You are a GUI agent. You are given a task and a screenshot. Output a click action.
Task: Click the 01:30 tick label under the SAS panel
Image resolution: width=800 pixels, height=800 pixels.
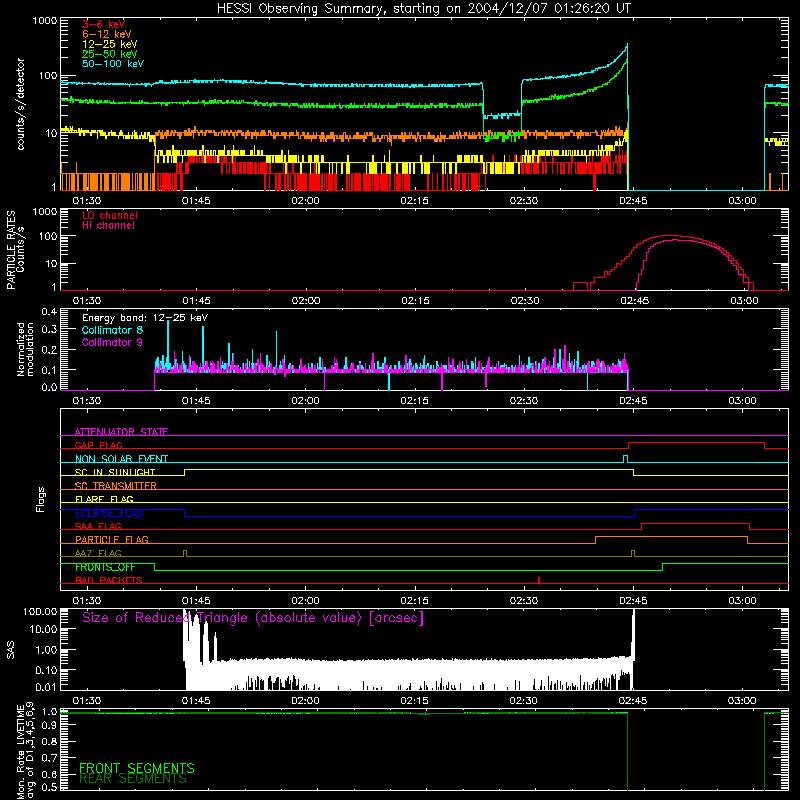pos(86,701)
